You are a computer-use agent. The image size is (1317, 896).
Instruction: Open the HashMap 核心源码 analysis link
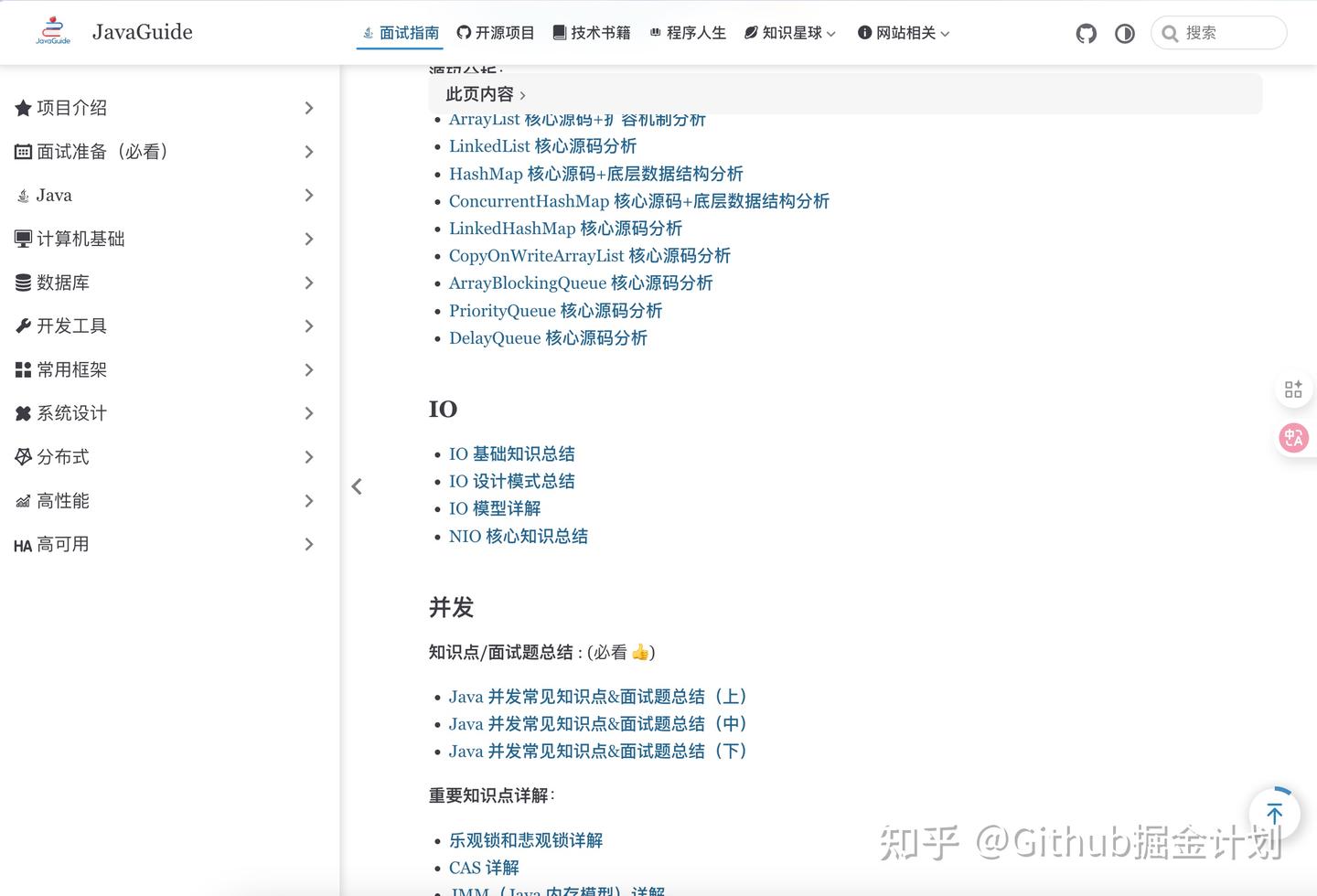click(x=595, y=174)
